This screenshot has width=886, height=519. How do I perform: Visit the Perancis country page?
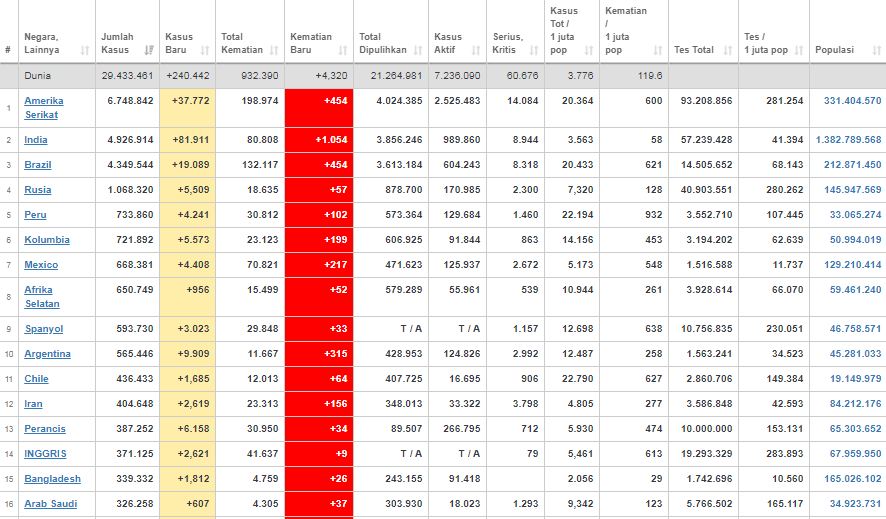(45, 429)
